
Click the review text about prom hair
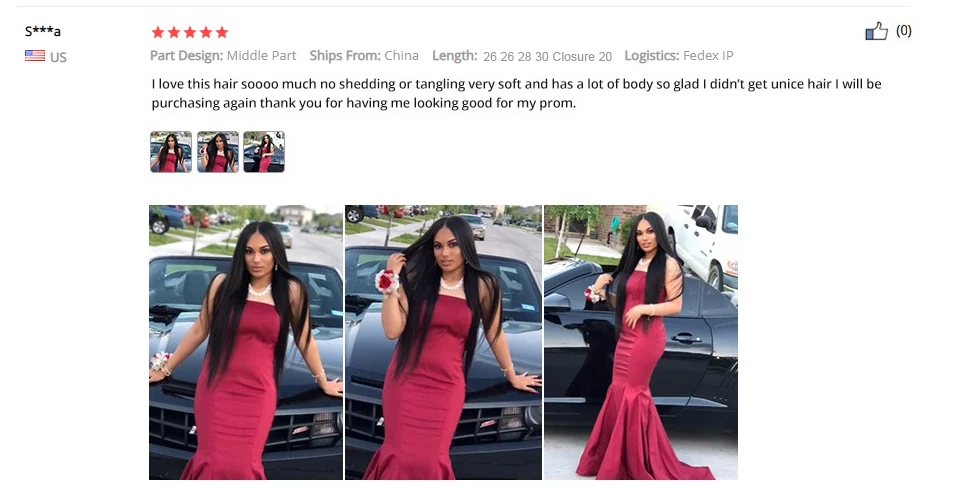(x=516, y=93)
